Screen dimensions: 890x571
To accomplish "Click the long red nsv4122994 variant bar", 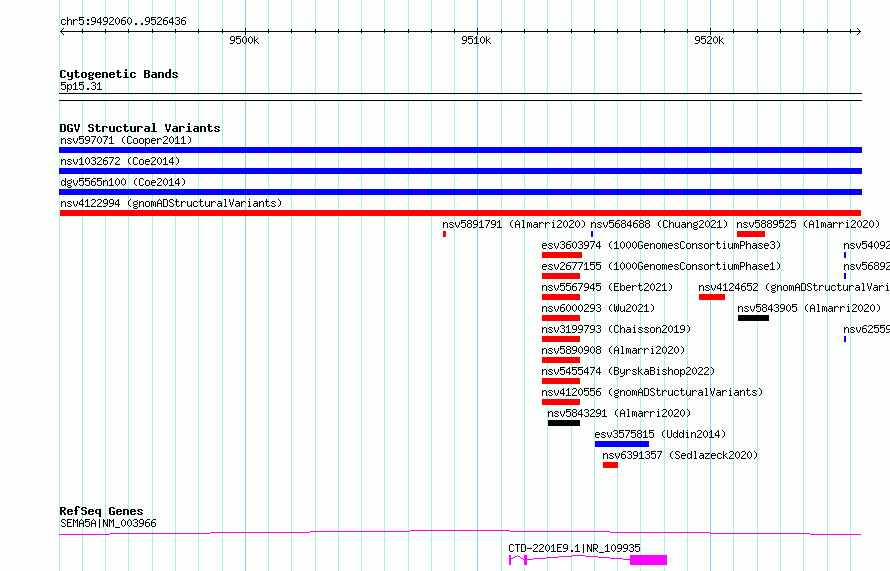I will coord(460,213).
